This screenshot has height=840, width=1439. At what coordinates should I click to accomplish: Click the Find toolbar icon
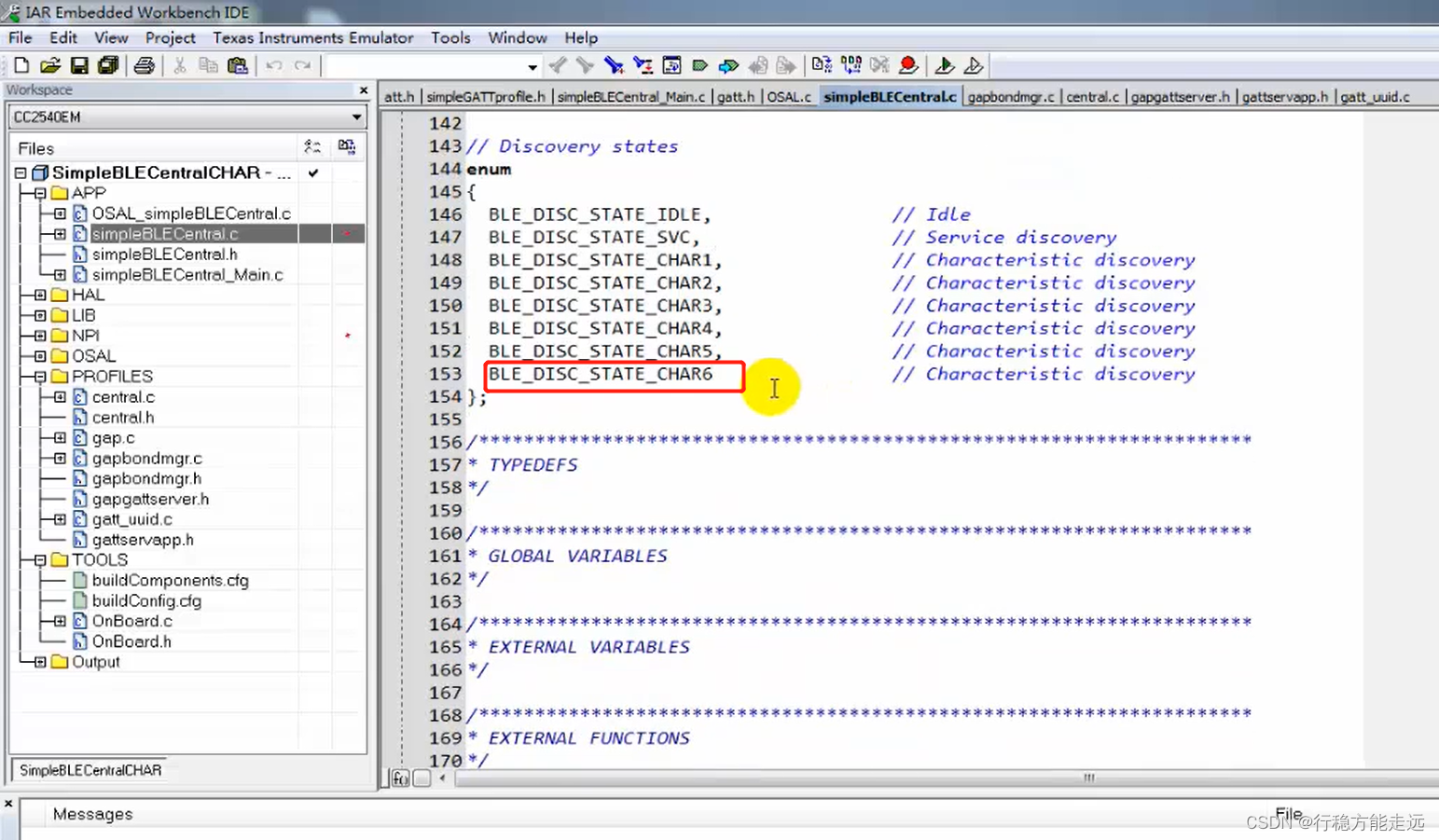613,65
